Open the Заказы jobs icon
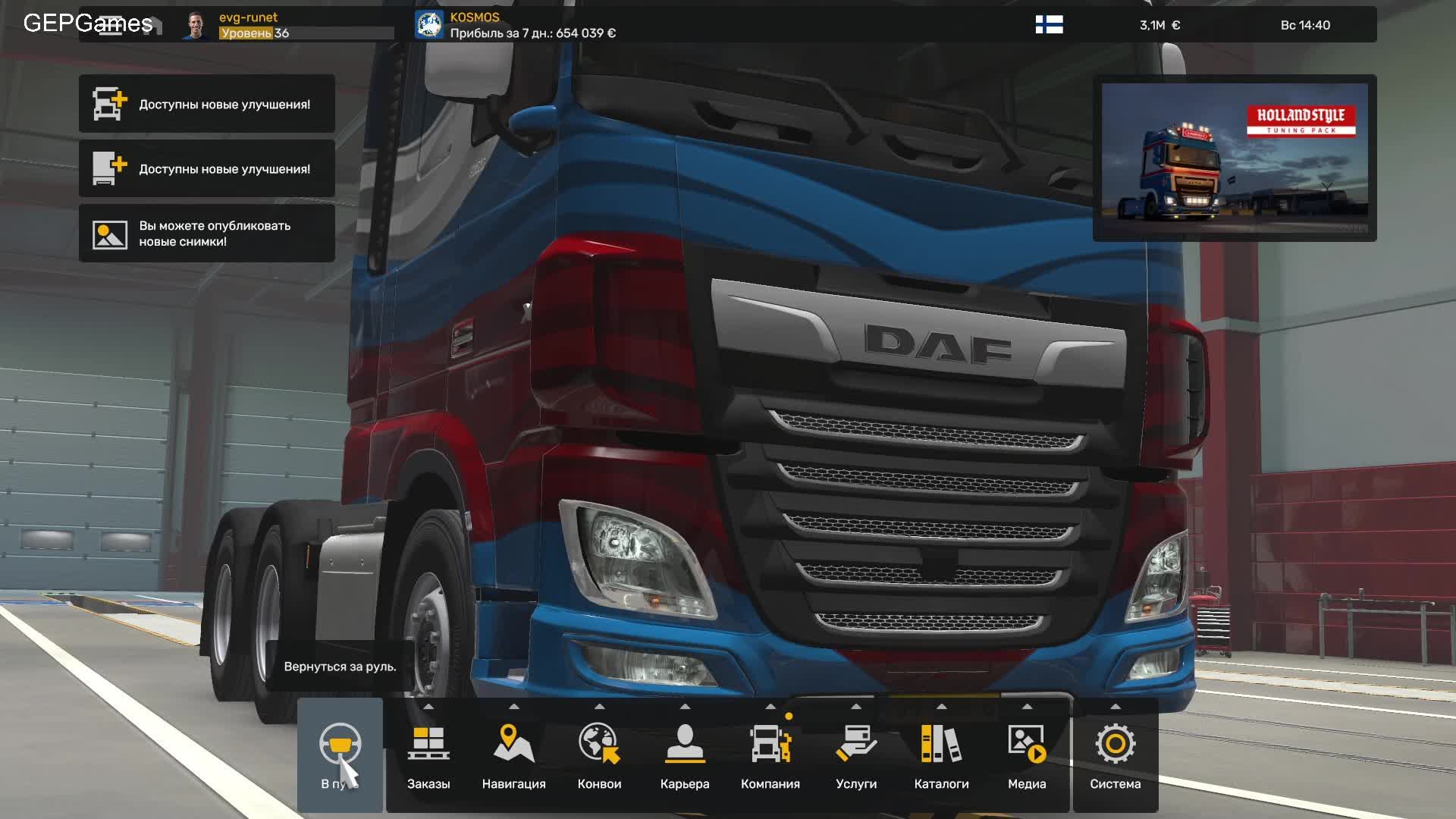1456x819 pixels. (428, 744)
